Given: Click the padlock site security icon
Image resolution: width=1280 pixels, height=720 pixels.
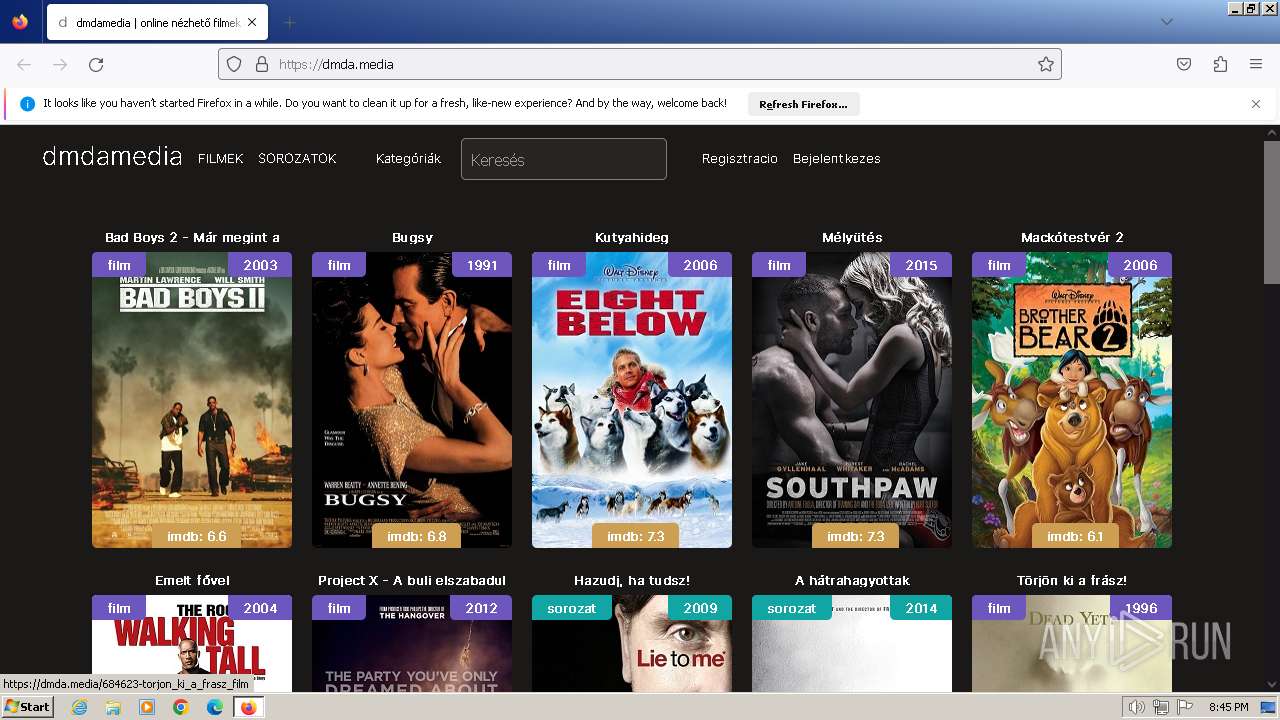Looking at the screenshot, I should 262,64.
